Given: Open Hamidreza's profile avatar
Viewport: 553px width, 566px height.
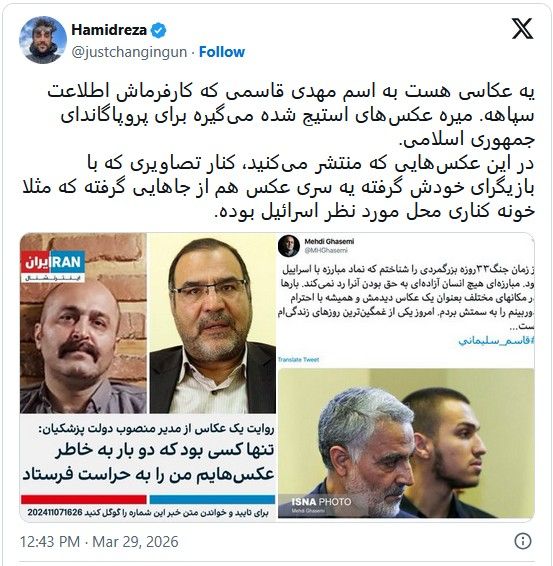Looking at the screenshot, I should tap(43, 40).
